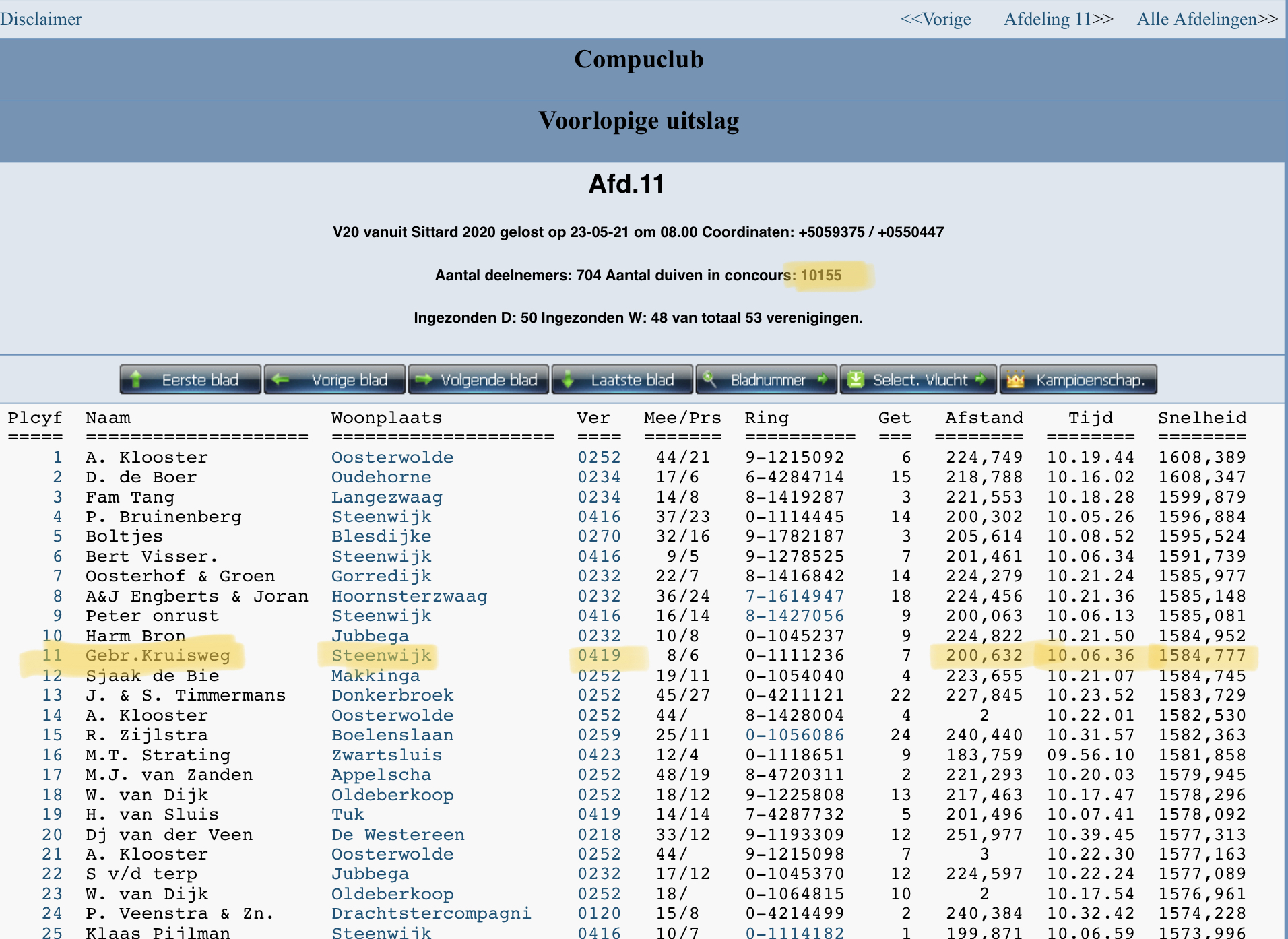Open the Tuk place link
Screen dimensions: 1288x939
pos(348,814)
